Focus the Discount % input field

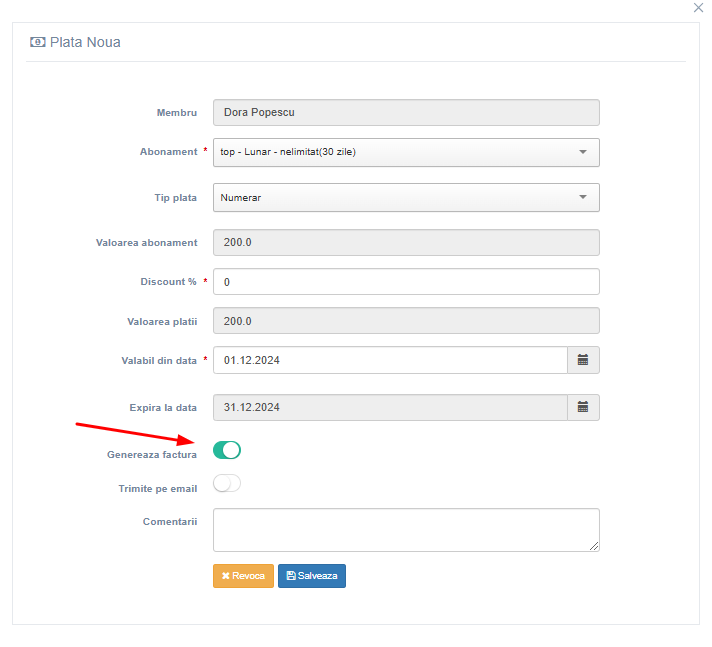[x=406, y=282]
